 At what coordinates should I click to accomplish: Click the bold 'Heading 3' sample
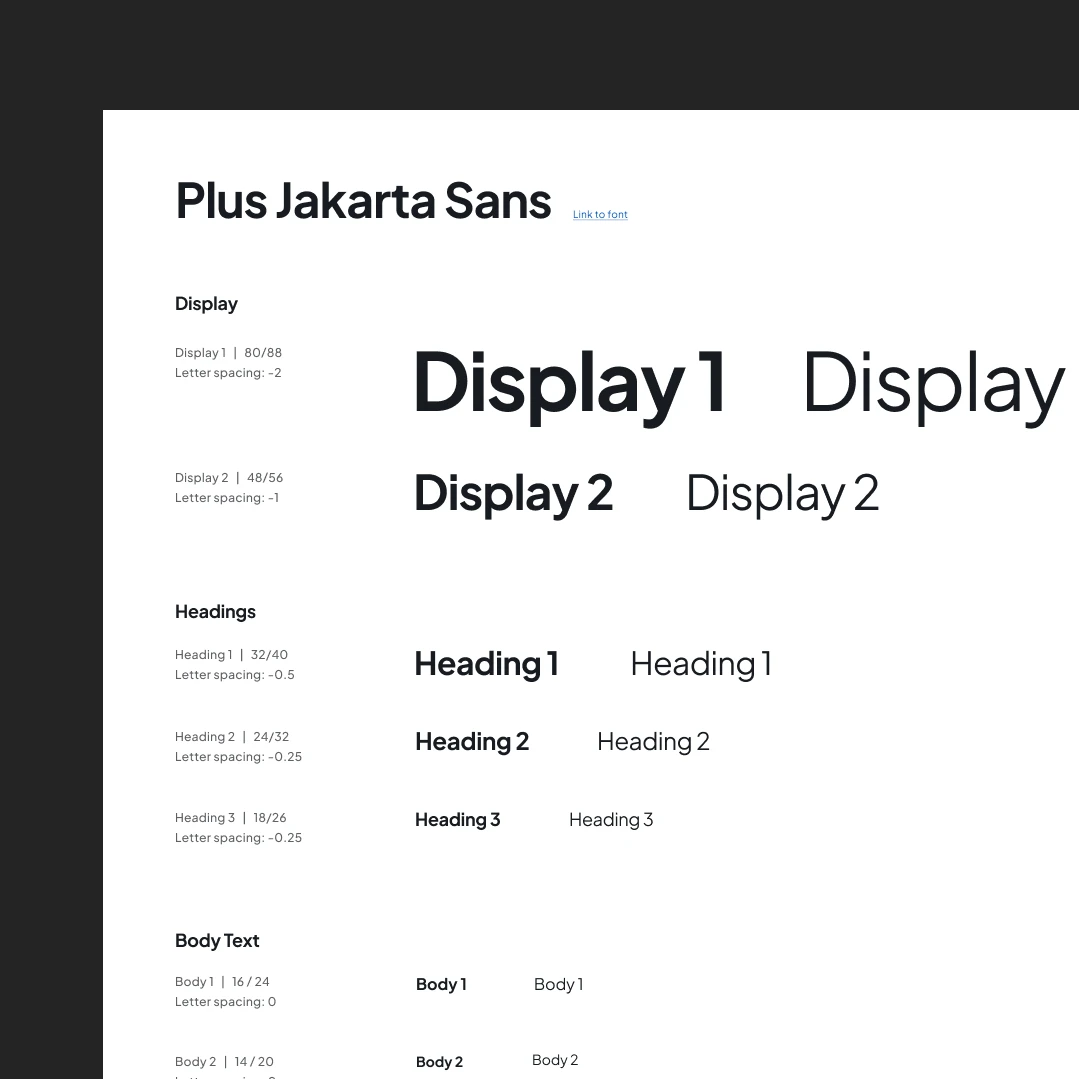click(x=458, y=820)
